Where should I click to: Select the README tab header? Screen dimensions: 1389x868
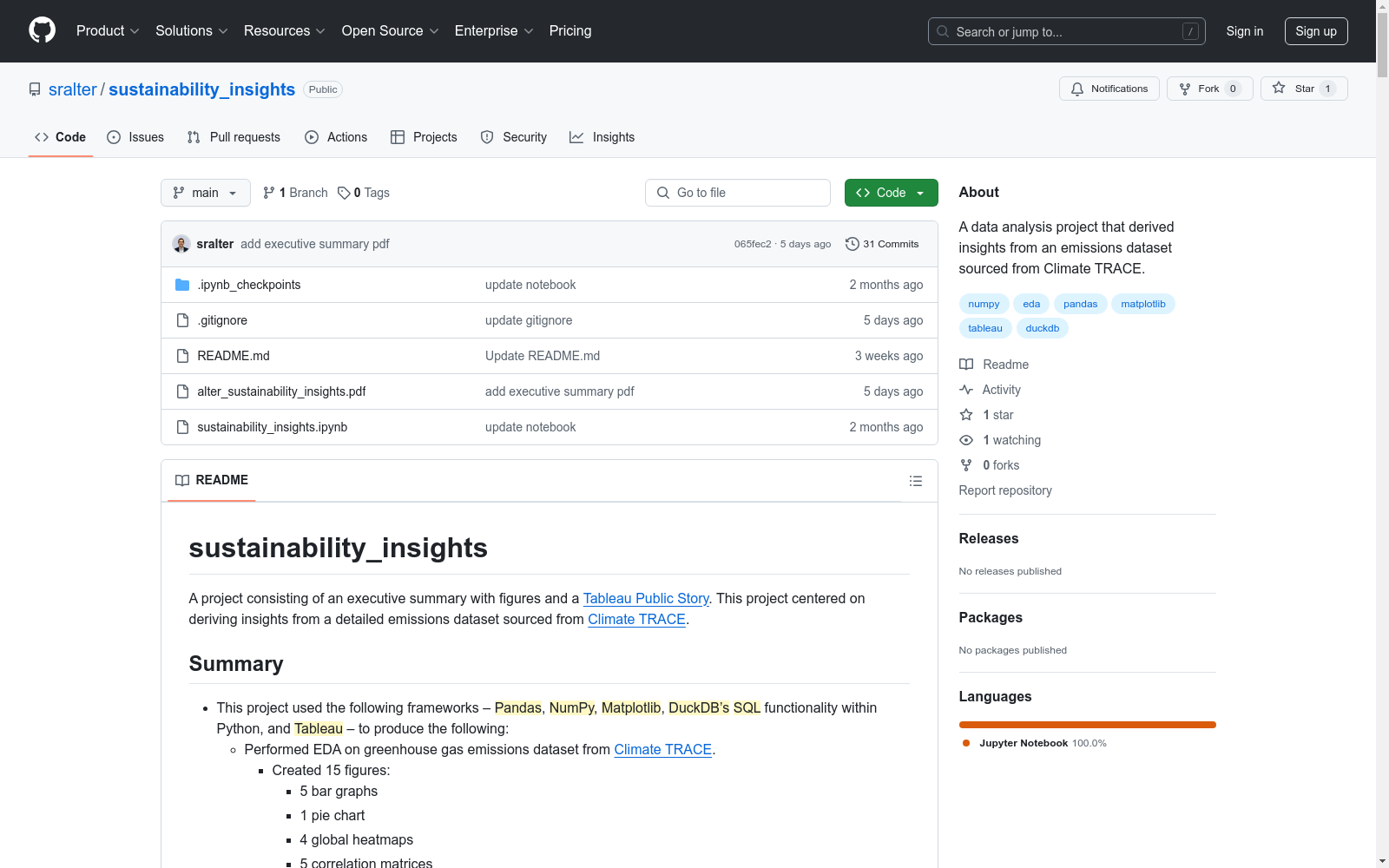point(212,480)
